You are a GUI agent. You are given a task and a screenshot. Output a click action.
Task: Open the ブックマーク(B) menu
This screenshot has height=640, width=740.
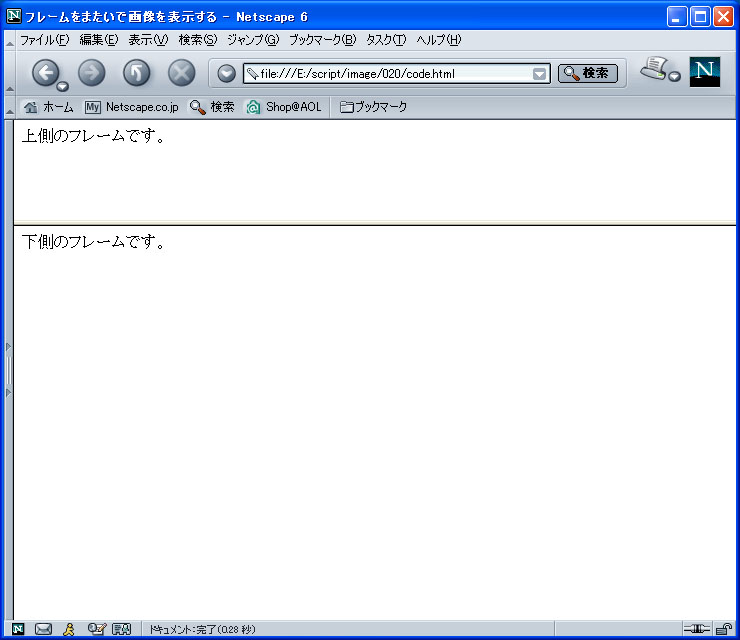click(x=322, y=40)
